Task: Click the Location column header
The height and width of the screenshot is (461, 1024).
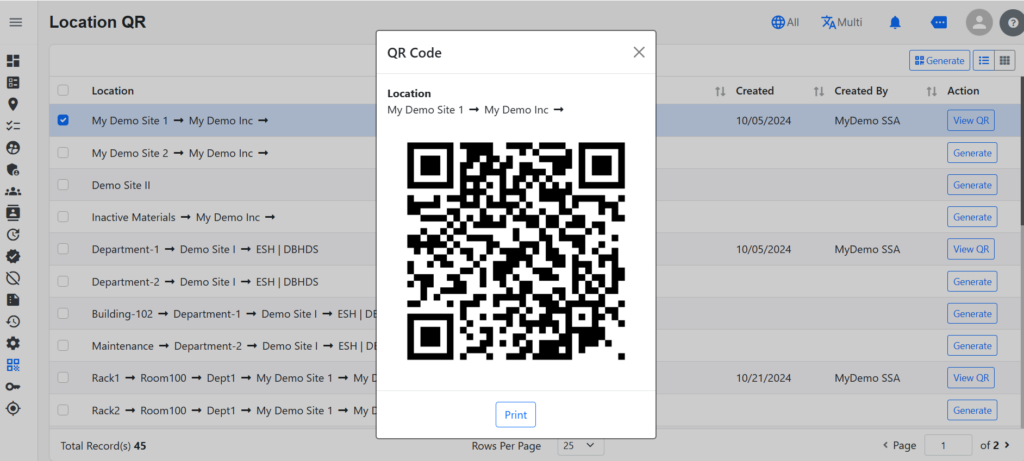Action: pyautogui.click(x=112, y=91)
